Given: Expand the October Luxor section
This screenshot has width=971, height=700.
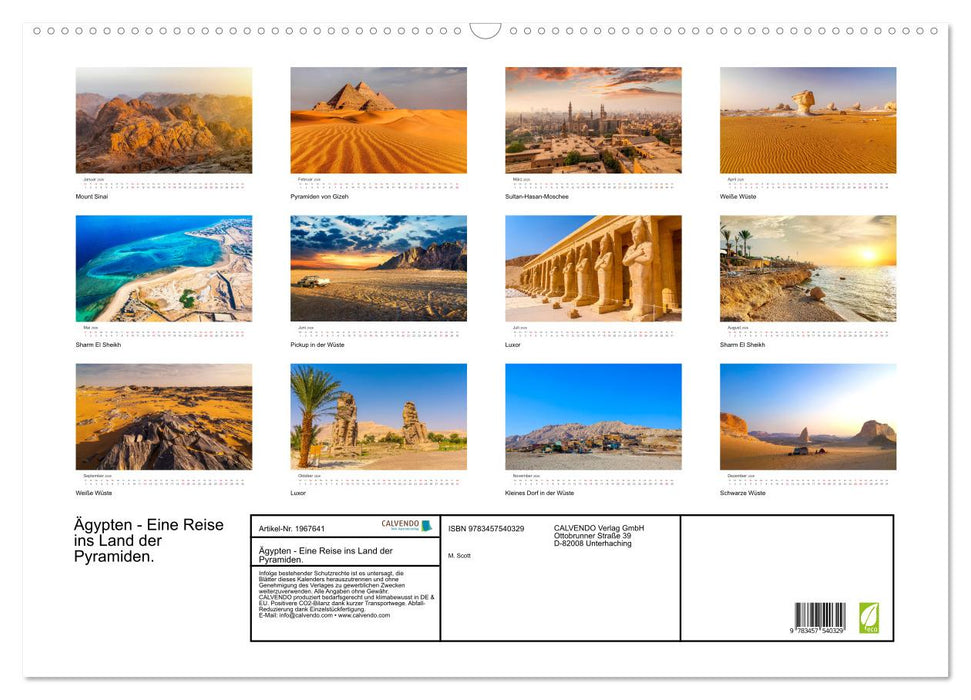Looking at the screenshot, I should tap(378, 417).
